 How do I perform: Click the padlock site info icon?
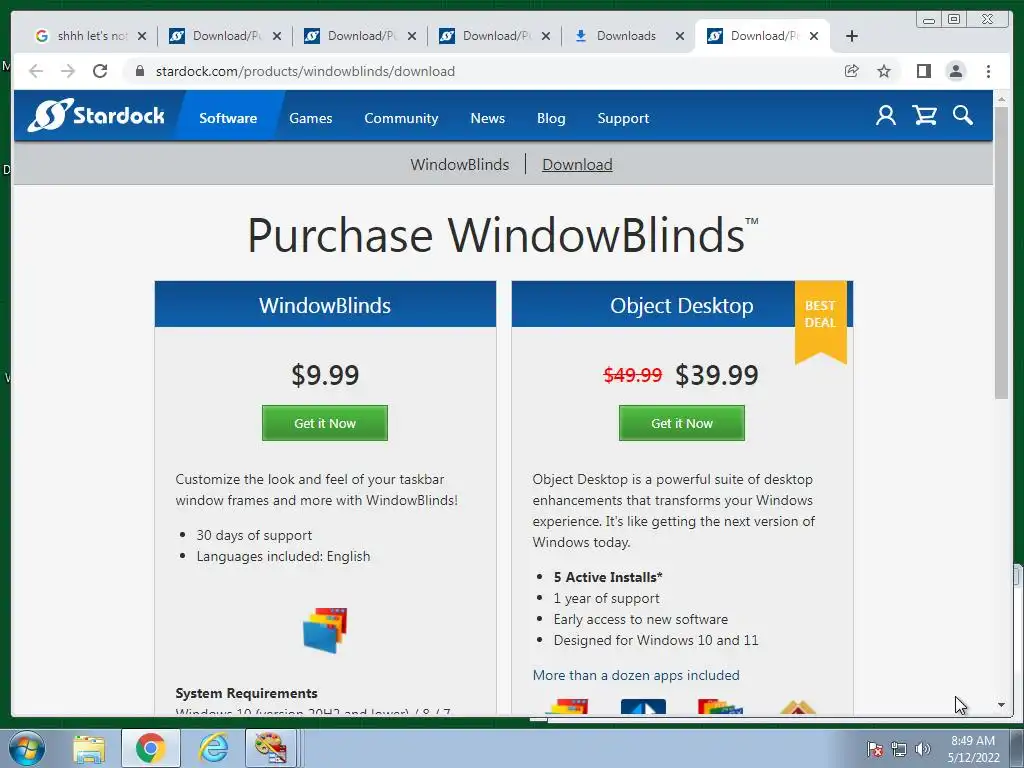pyautogui.click(x=139, y=71)
